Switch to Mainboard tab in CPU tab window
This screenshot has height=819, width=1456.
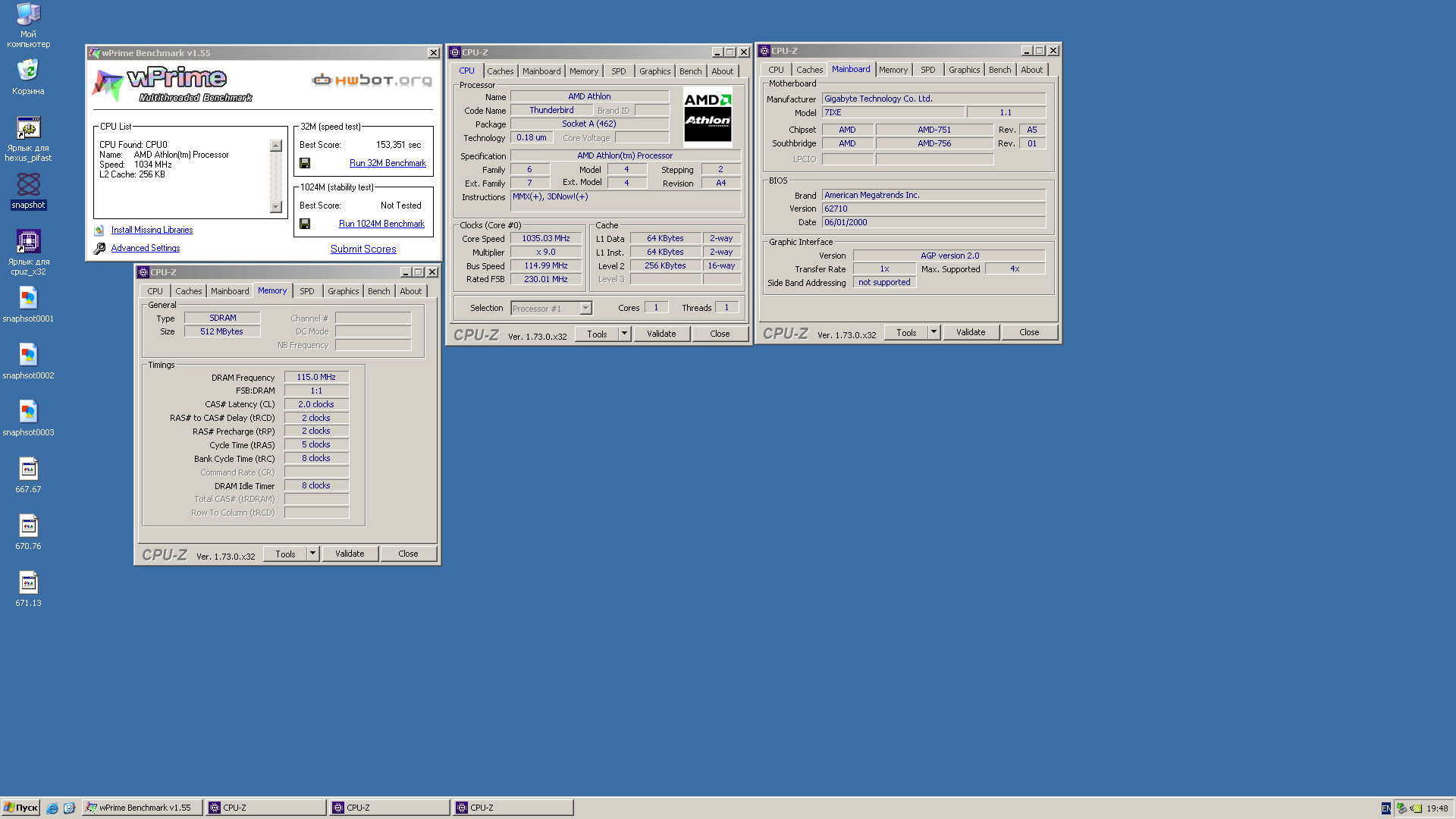pyautogui.click(x=541, y=71)
